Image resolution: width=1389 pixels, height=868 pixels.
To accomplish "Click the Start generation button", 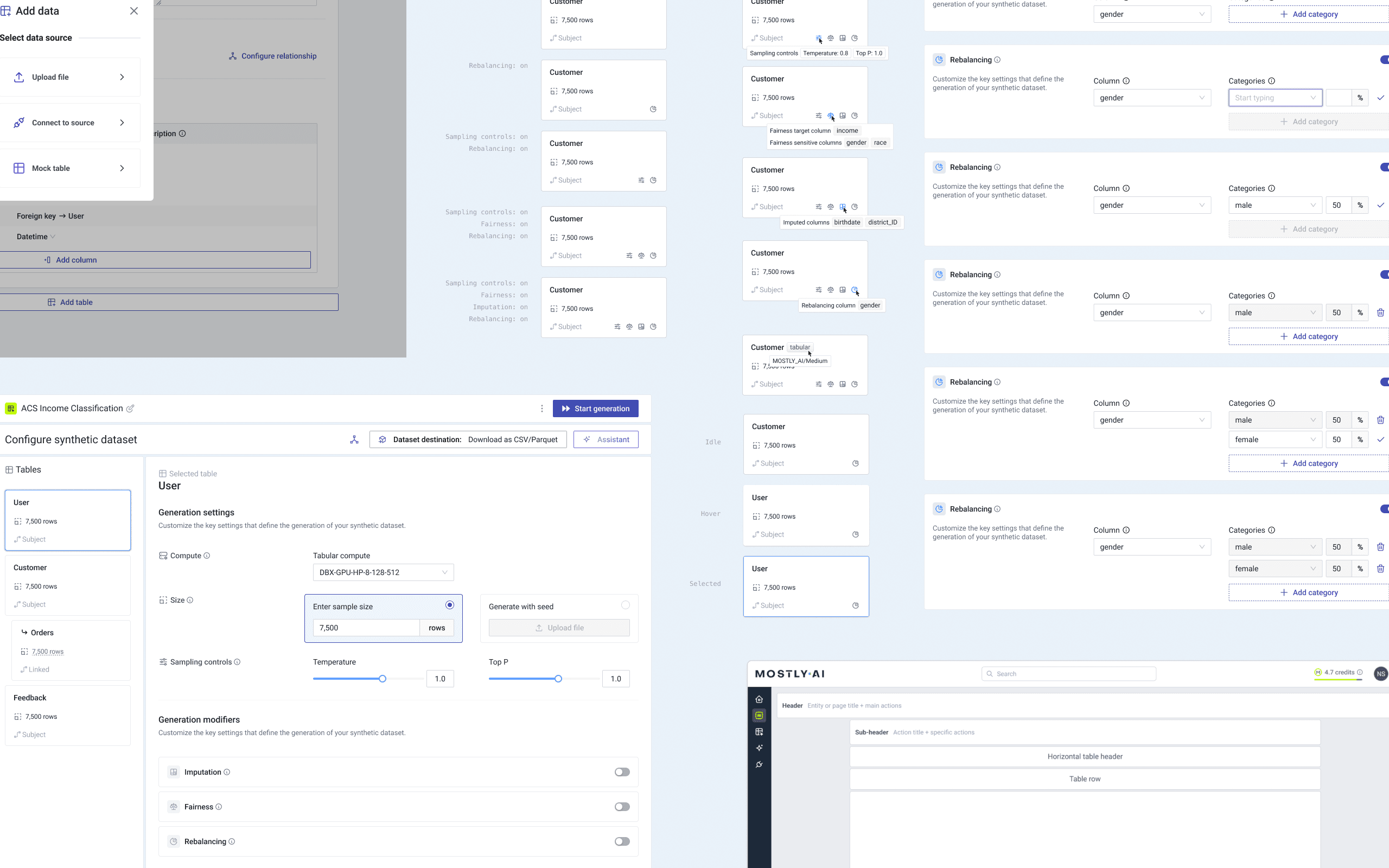I will (x=595, y=409).
